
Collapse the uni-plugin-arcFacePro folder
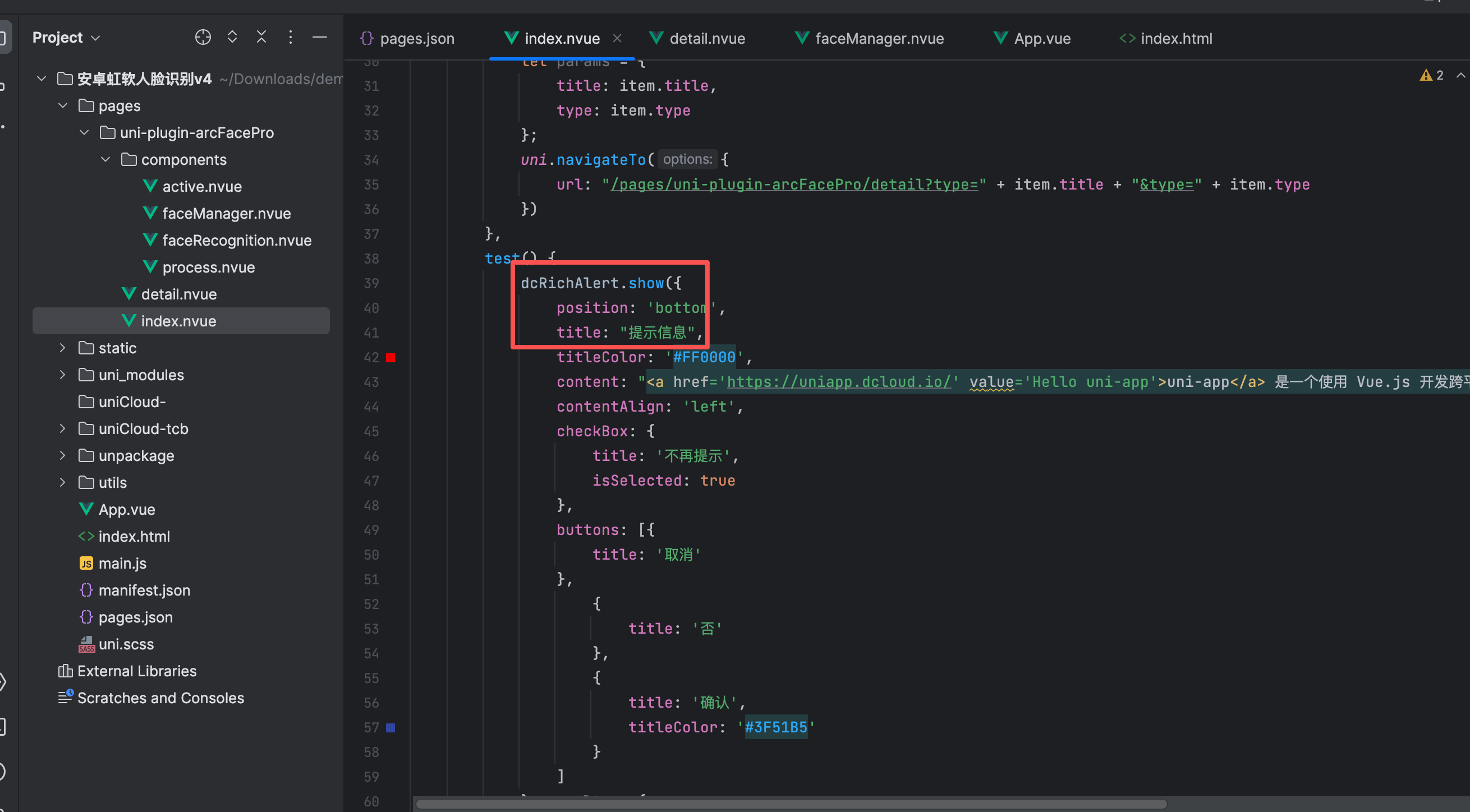coord(85,133)
